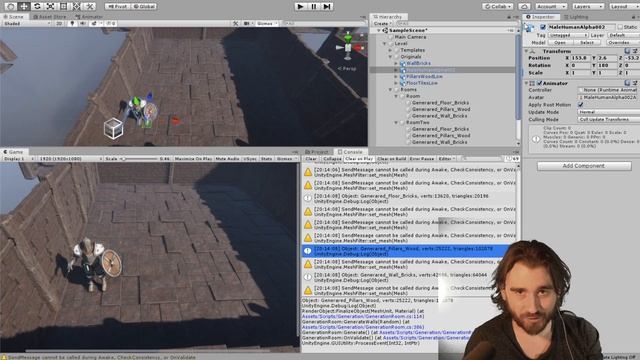This screenshot has height=360, width=640.
Task: Expand the Templates object in Hierarchy
Action: point(390,50)
